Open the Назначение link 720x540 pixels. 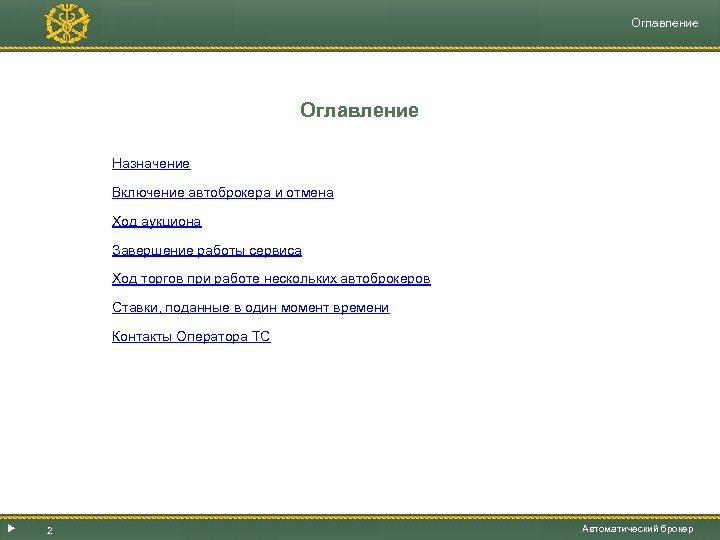pos(151,163)
